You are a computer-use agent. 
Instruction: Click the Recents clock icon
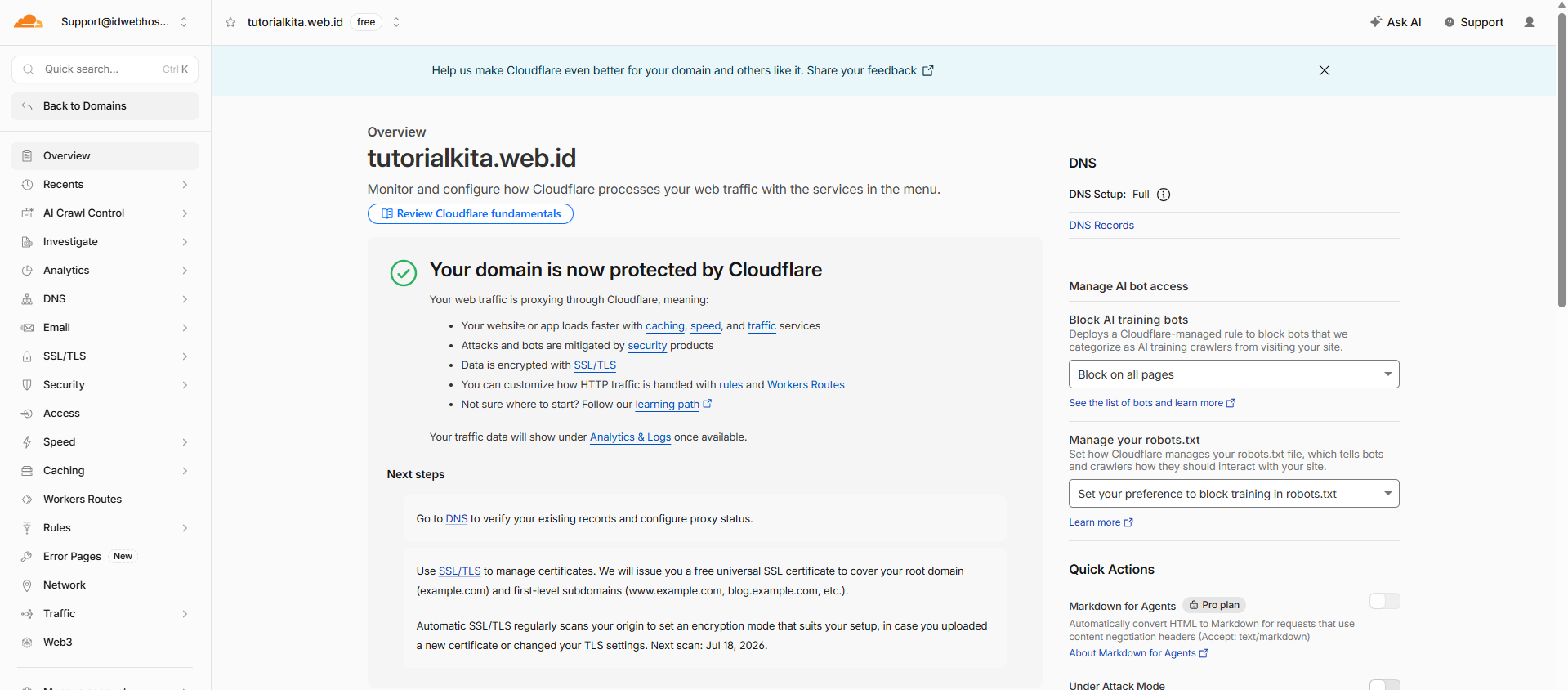click(27, 185)
